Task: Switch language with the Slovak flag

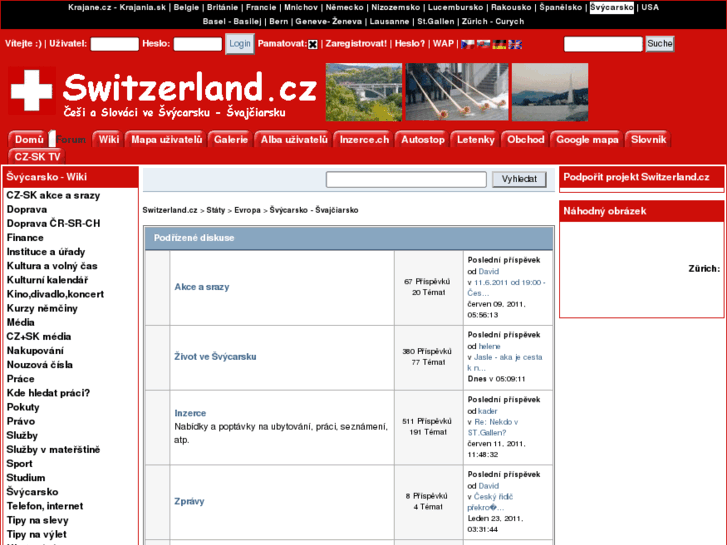Action: click(483, 44)
